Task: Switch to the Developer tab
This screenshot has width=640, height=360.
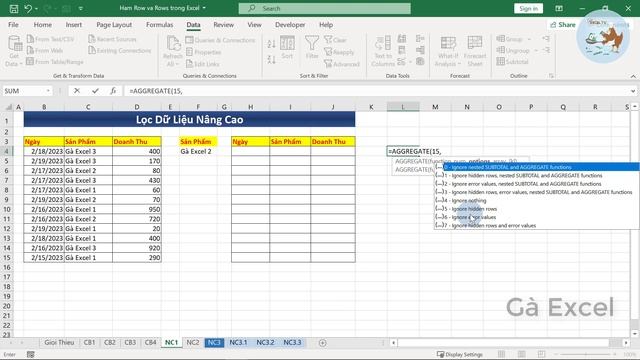Action: tap(290, 24)
